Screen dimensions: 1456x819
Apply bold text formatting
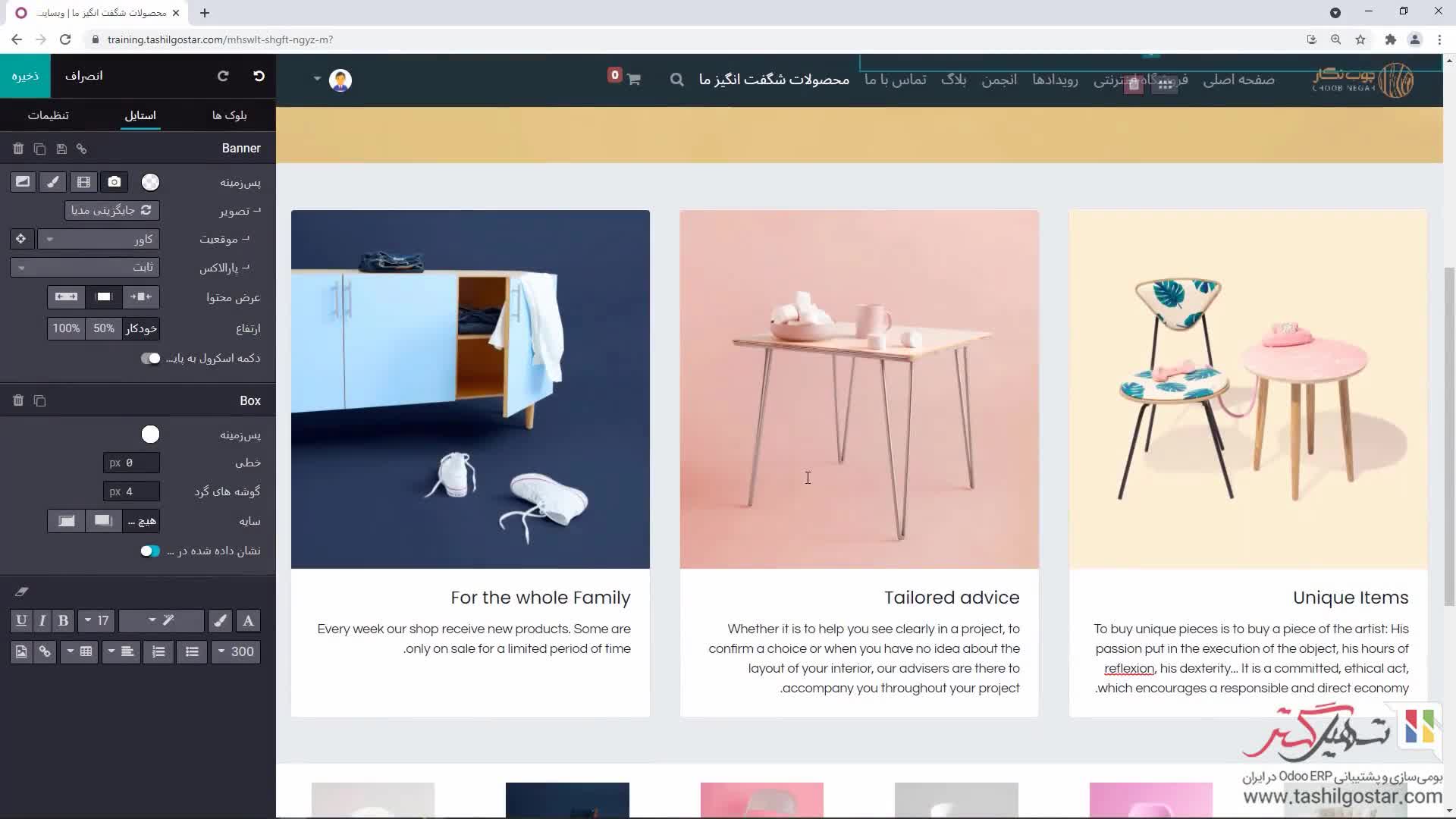[64, 621]
